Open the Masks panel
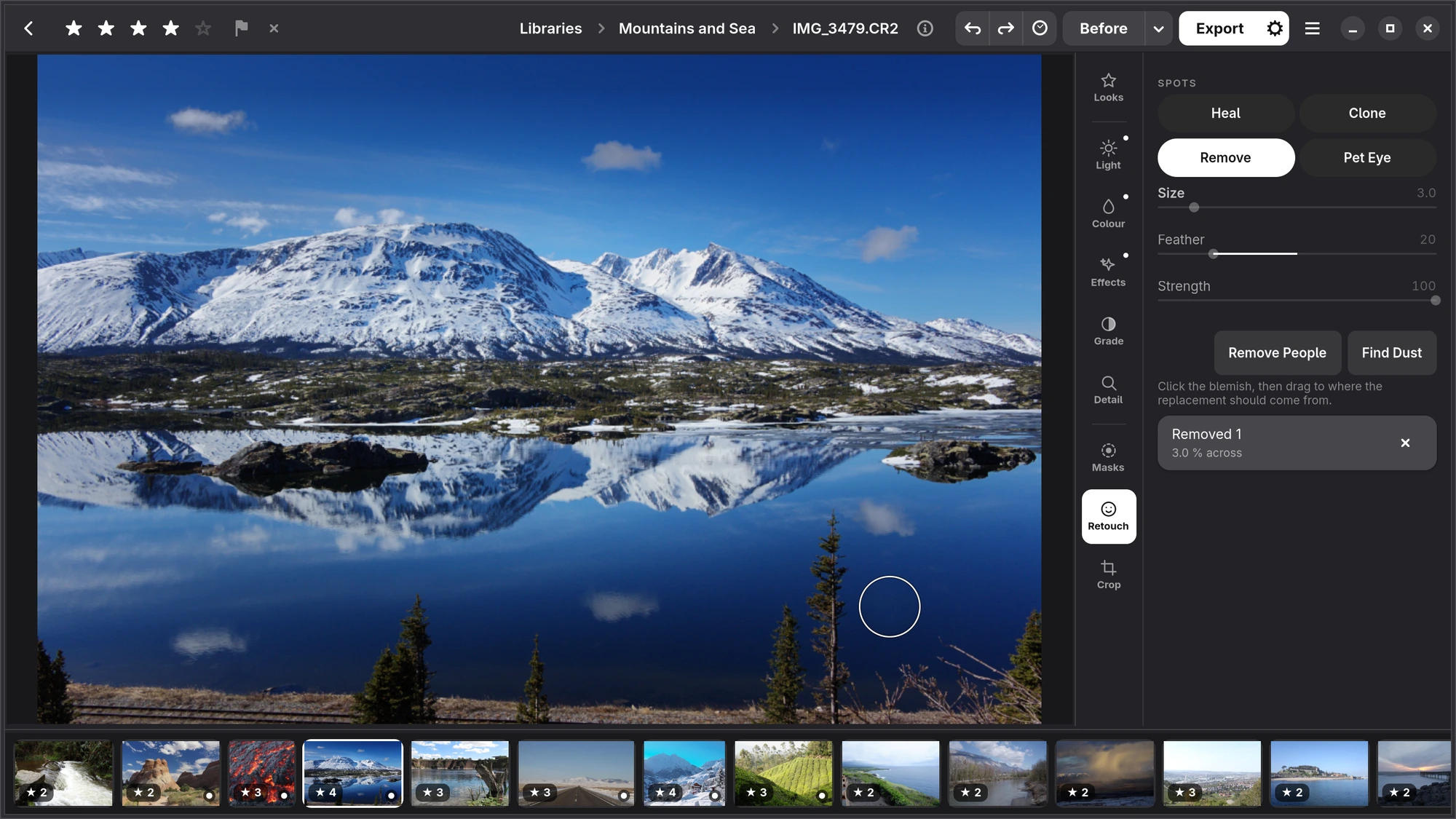Viewport: 1456px width, 819px height. (x=1108, y=457)
